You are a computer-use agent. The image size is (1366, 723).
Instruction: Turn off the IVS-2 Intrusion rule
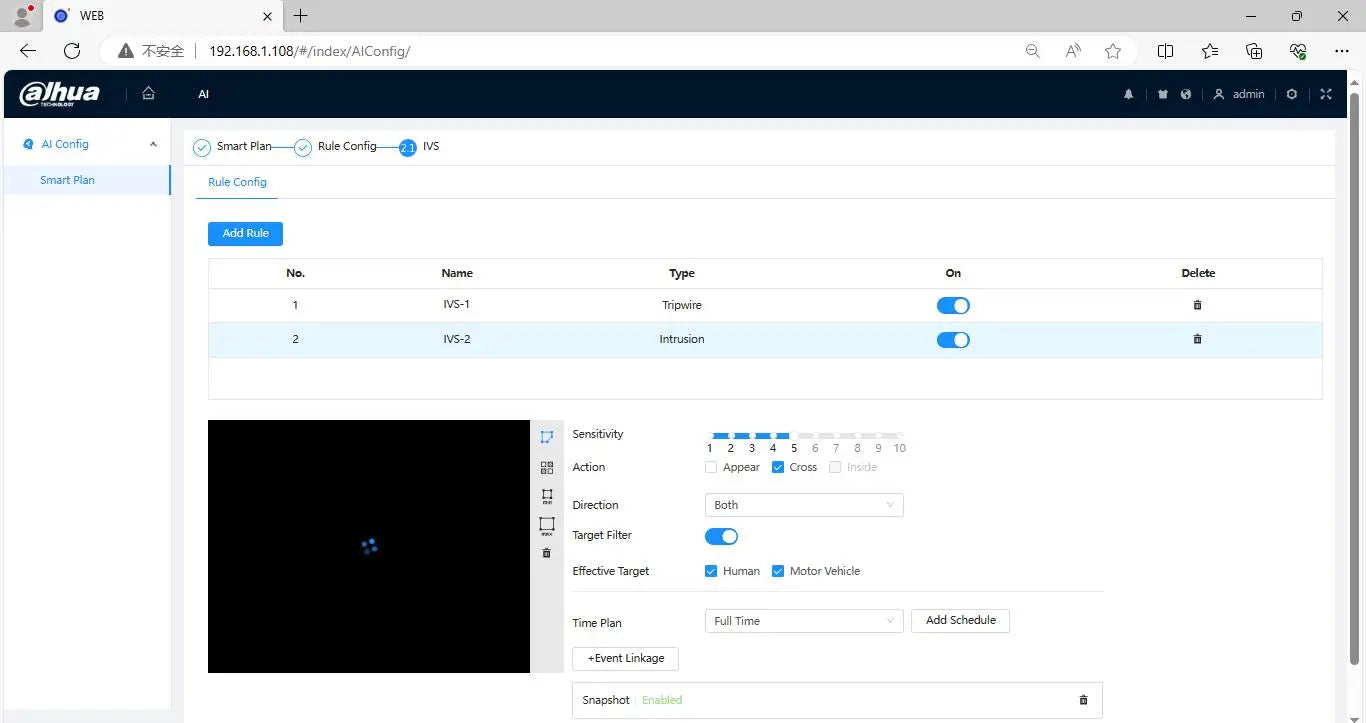(x=952, y=340)
